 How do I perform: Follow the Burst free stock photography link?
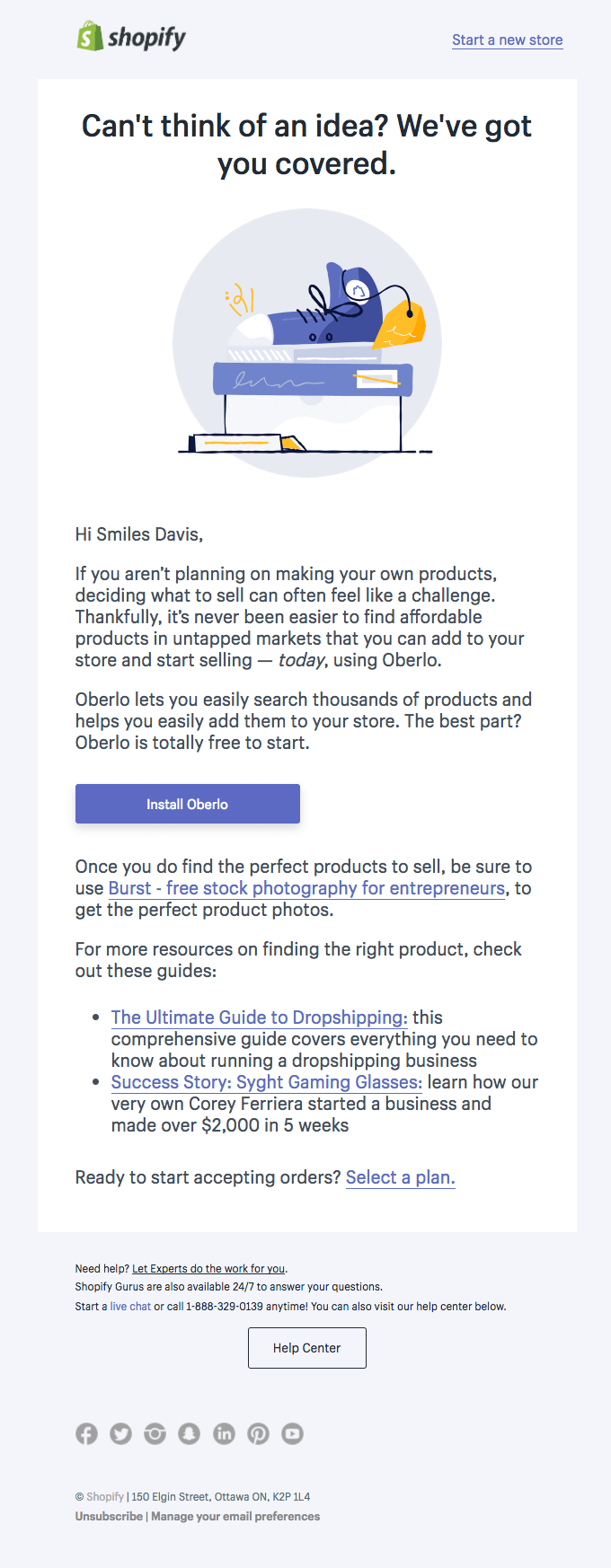305,887
